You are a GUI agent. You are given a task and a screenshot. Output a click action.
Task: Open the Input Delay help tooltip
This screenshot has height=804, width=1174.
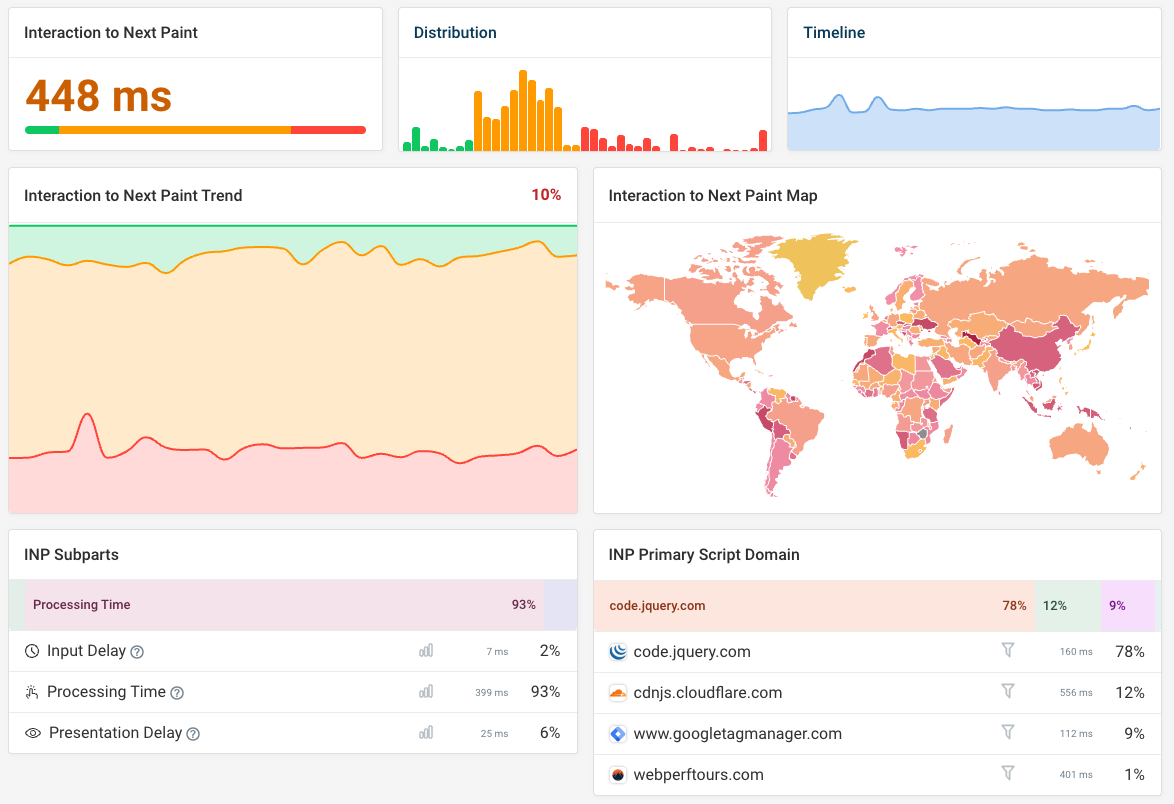tap(138, 652)
